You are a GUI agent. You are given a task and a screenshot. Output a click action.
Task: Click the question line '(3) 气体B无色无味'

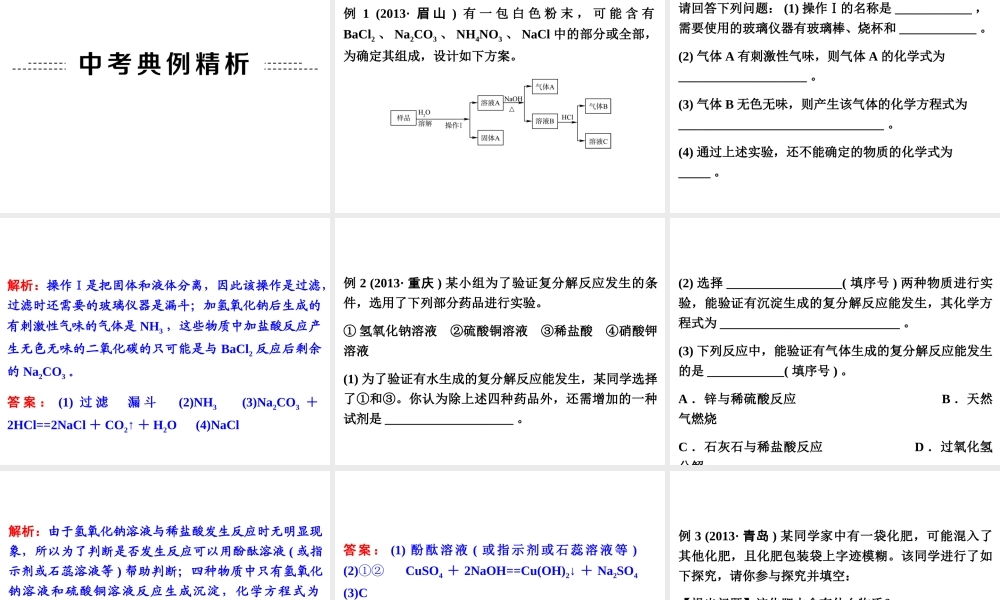point(823,104)
